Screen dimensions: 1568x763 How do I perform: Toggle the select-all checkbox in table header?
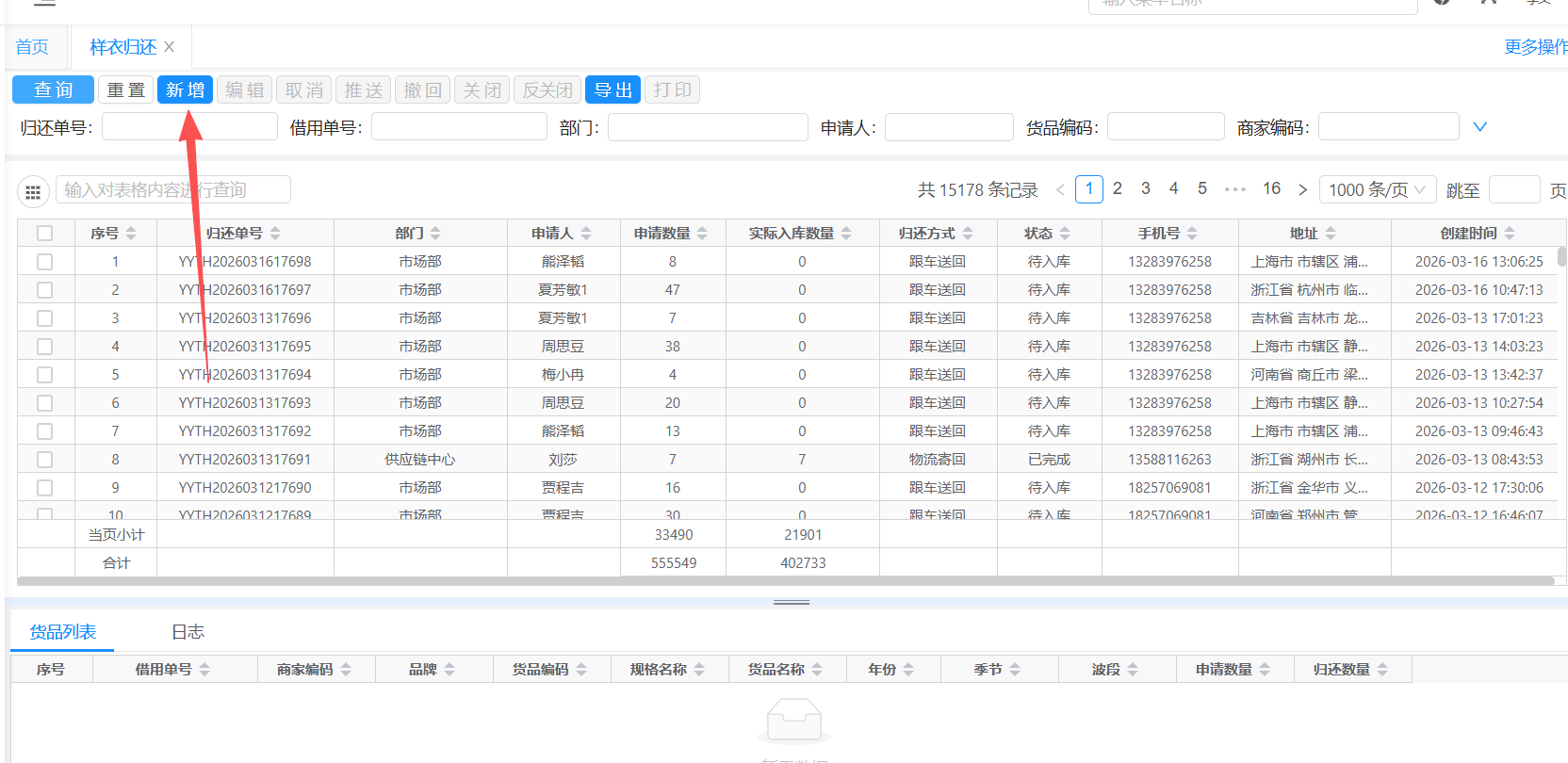(44, 234)
